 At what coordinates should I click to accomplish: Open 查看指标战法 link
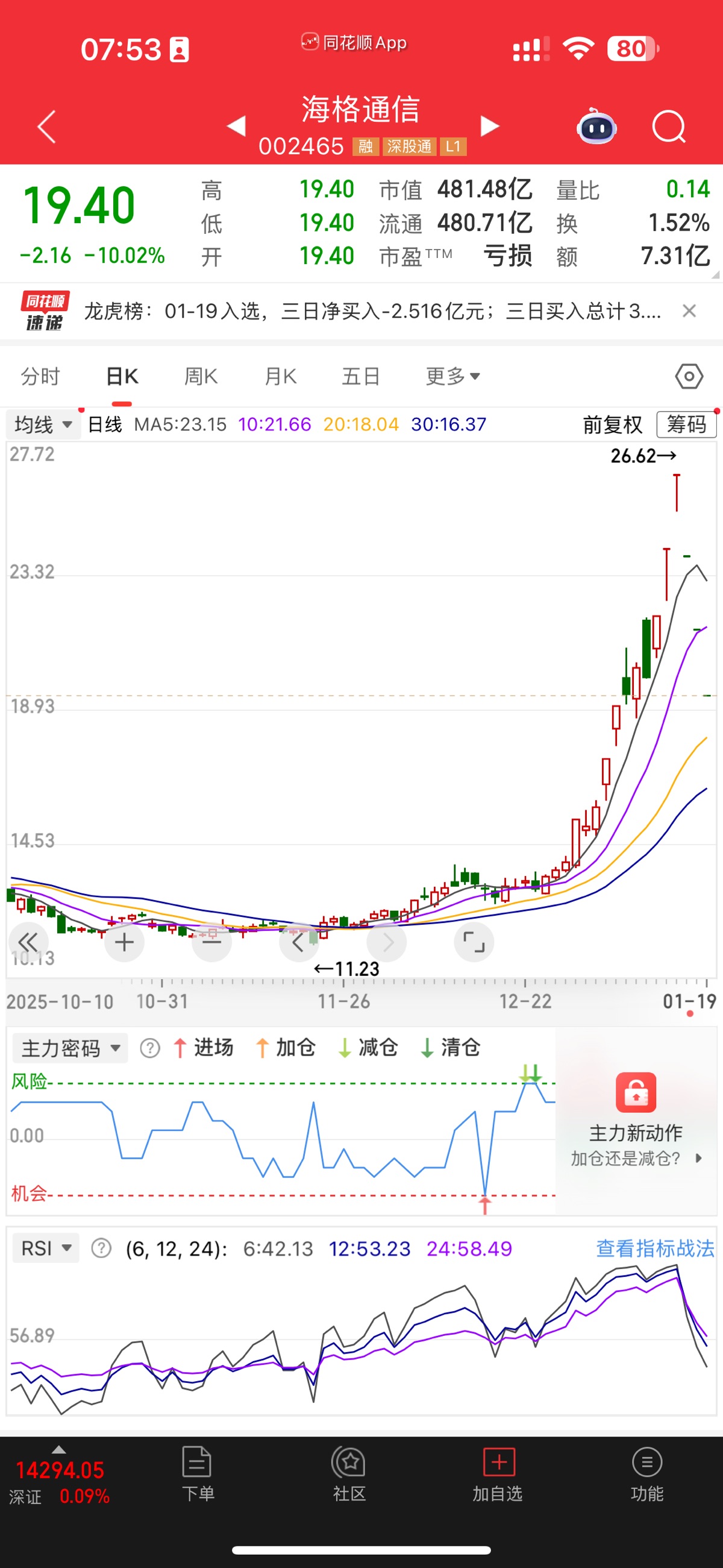[655, 1248]
